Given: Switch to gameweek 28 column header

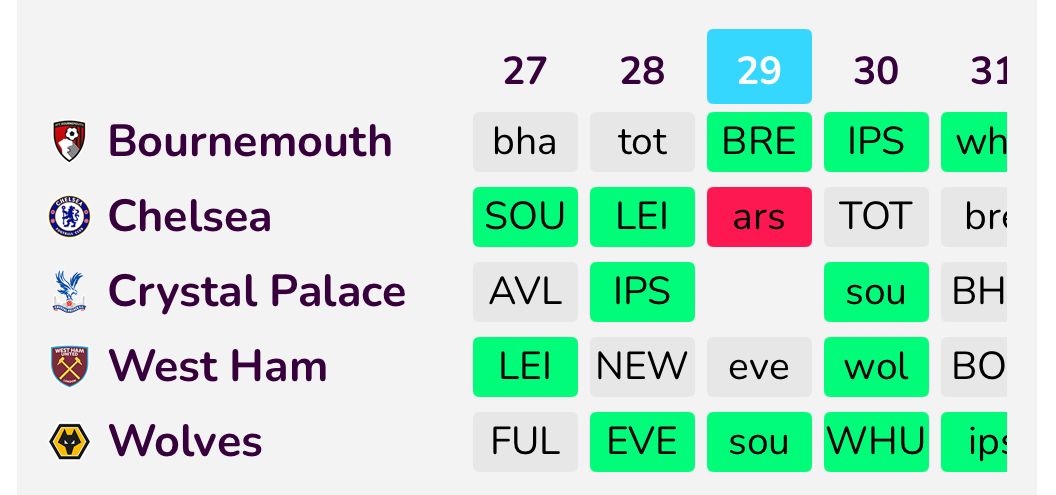Looking at the screenshot, I should (642, 70).
